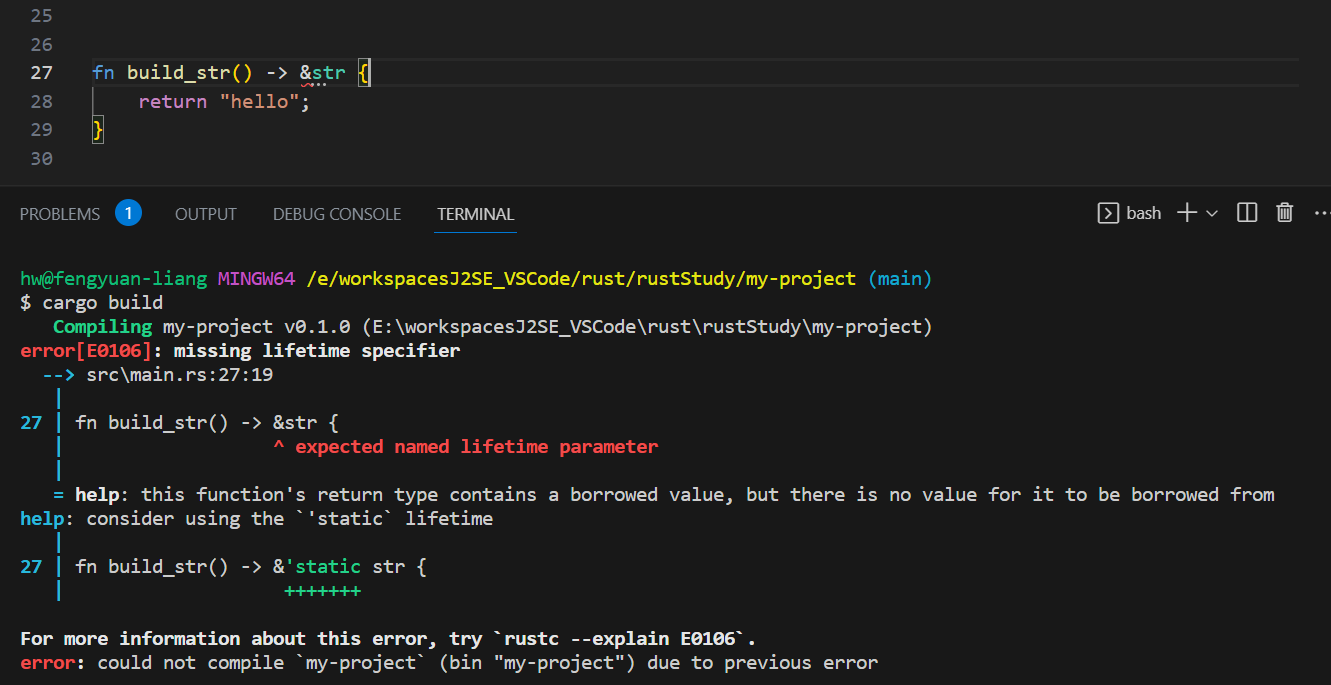1331x685 pixels.
Task: Click the &str return type in editor
Action: point(322,73)
